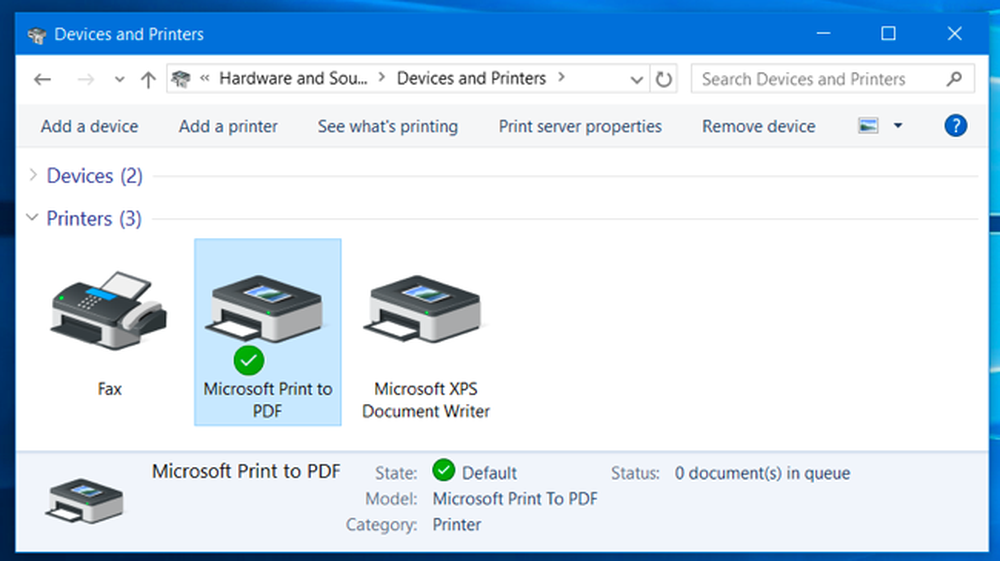1000x561 pixels.
Task: Minimize the Devices and Printers window
Action: click(823, 33)
